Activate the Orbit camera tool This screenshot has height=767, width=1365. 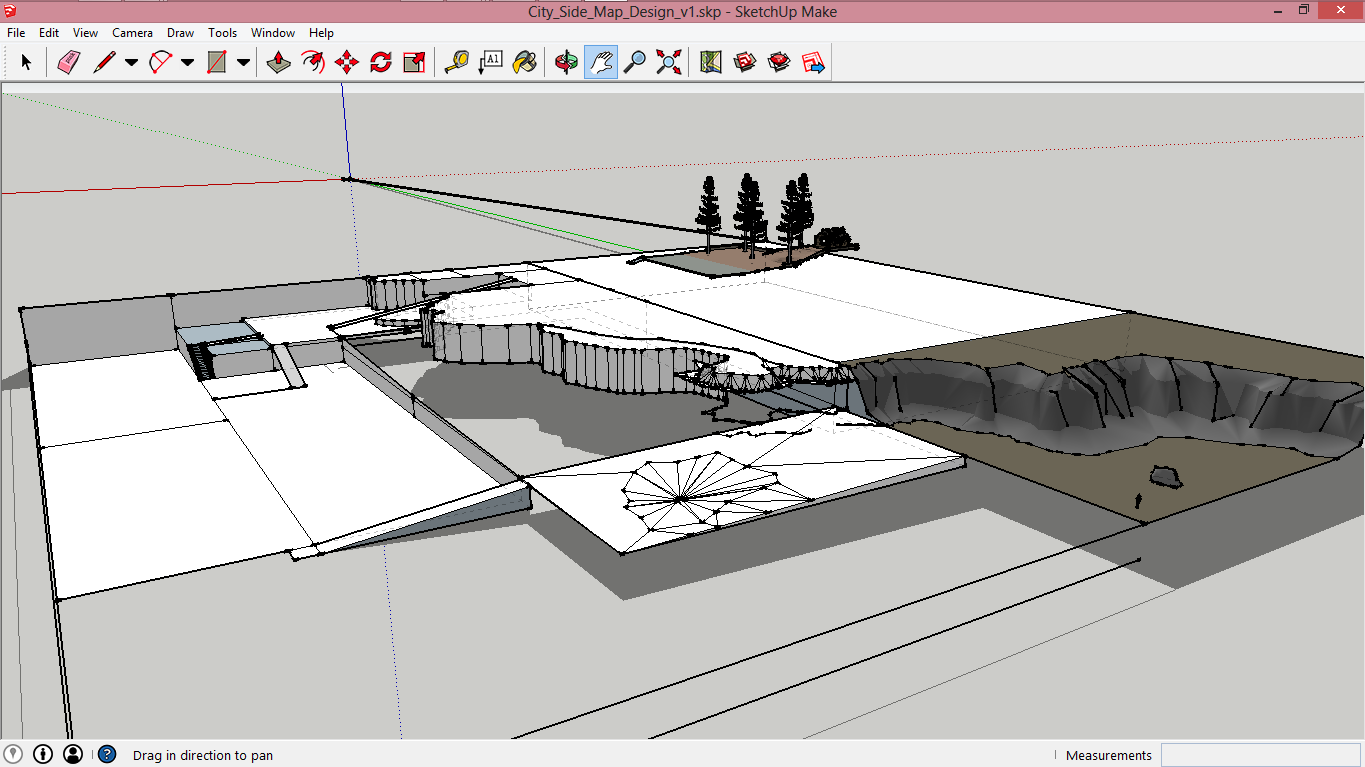(567, 63)
